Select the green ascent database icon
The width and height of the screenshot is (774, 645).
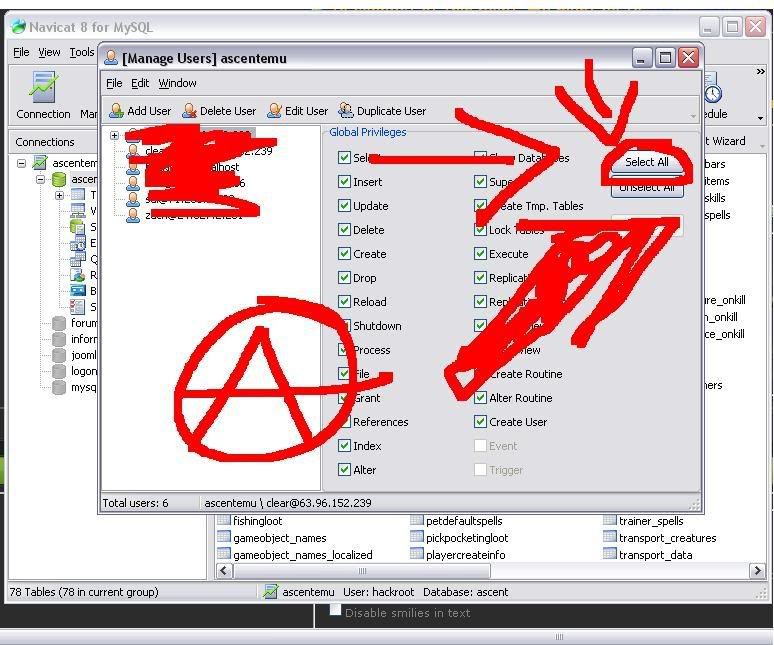point(59,179)
